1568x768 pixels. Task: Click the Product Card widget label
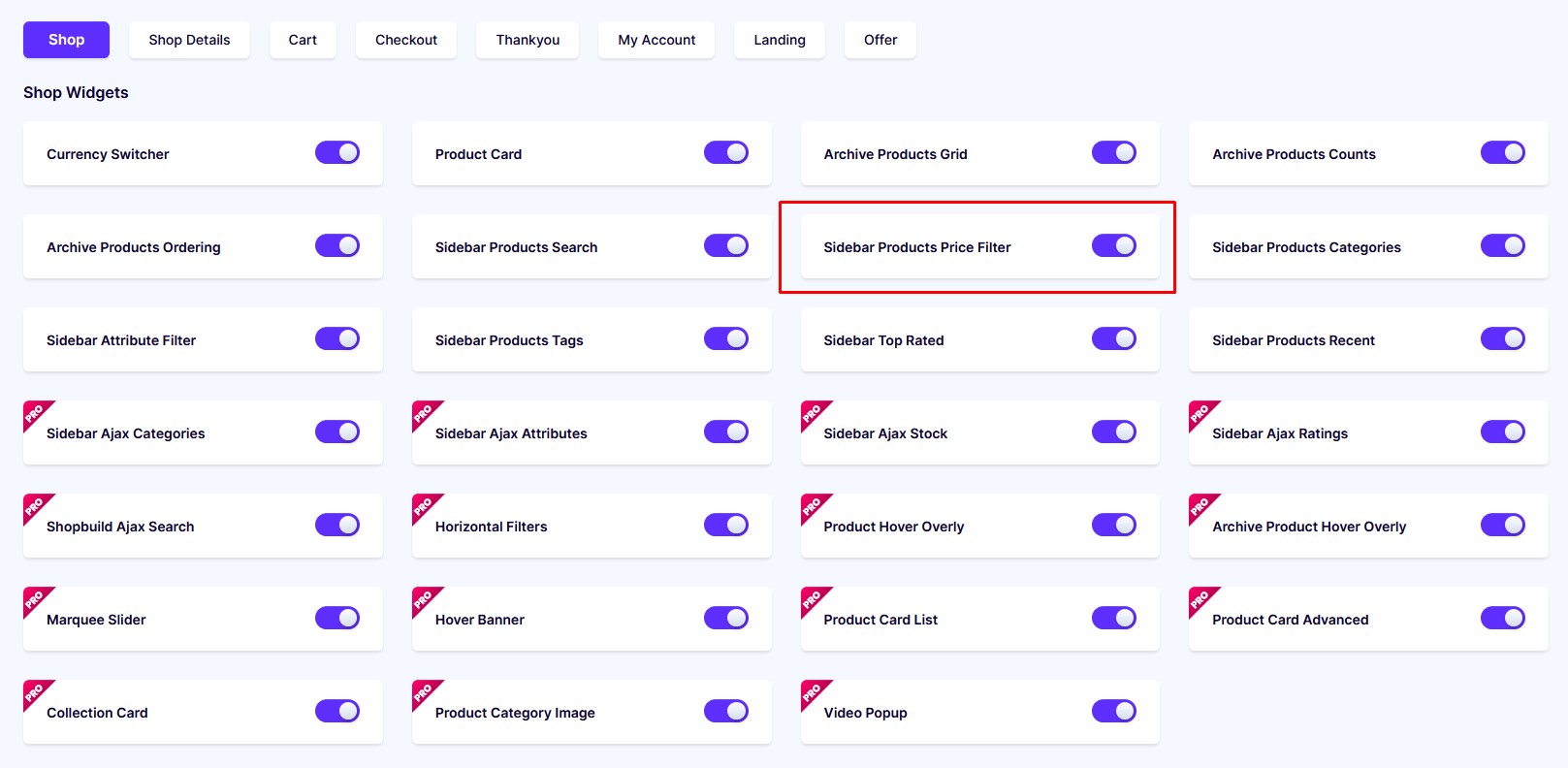coord(478,154)
